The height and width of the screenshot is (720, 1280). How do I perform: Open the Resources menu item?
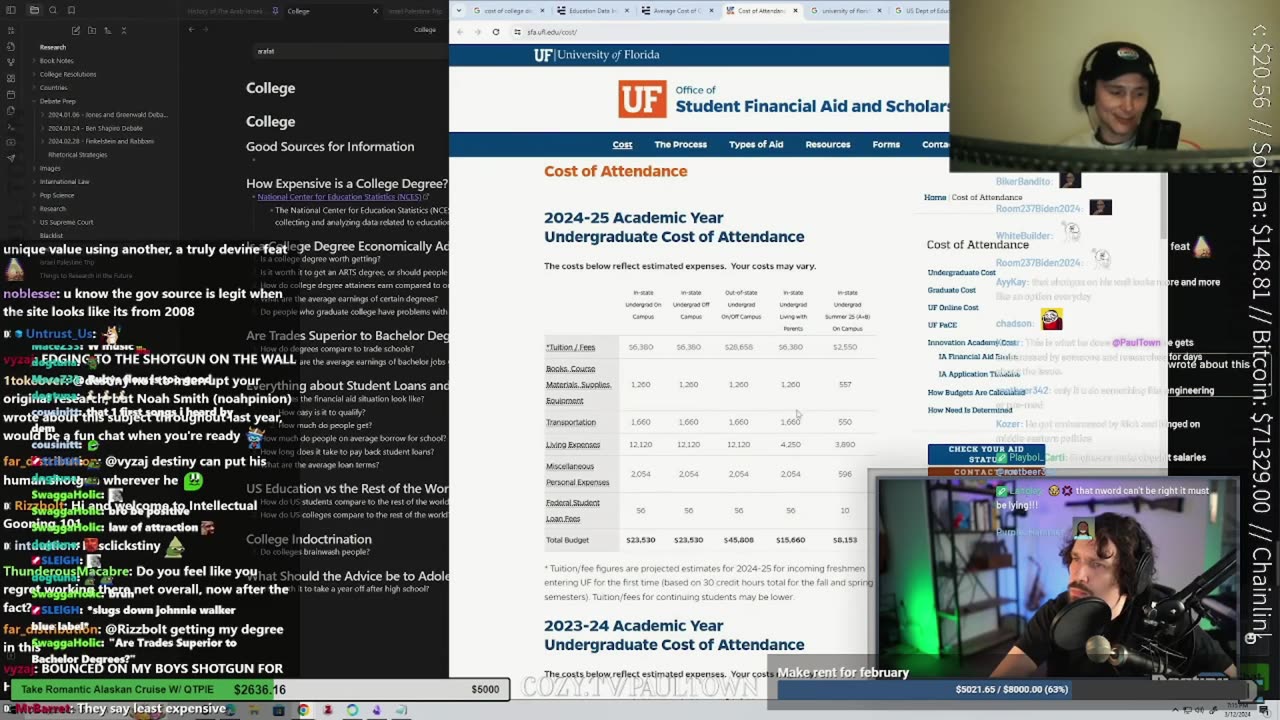click(828, 144)
